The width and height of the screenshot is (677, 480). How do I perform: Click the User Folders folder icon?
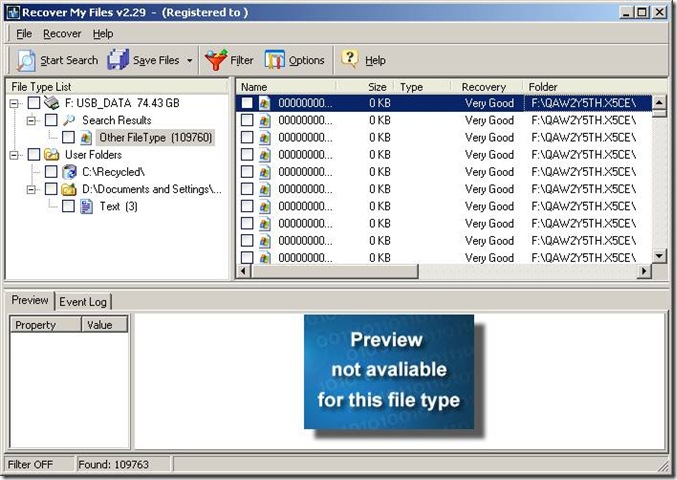pyautogui.click(x=51, y=155)
